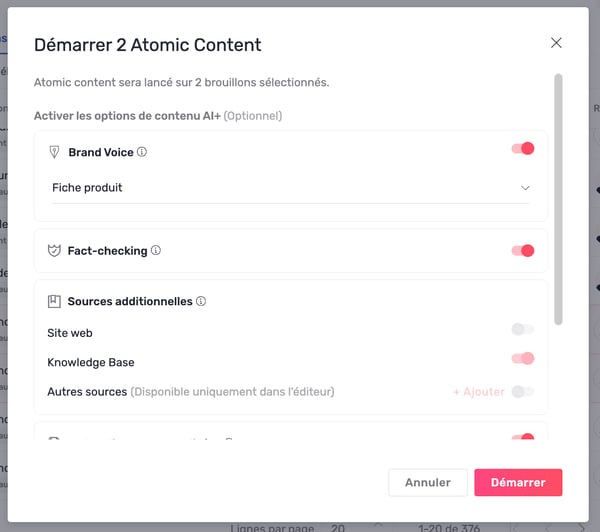This screenshot has height=532, width=600.
Task: Disable the Brand Voice toggle
Action: [522, 149]
